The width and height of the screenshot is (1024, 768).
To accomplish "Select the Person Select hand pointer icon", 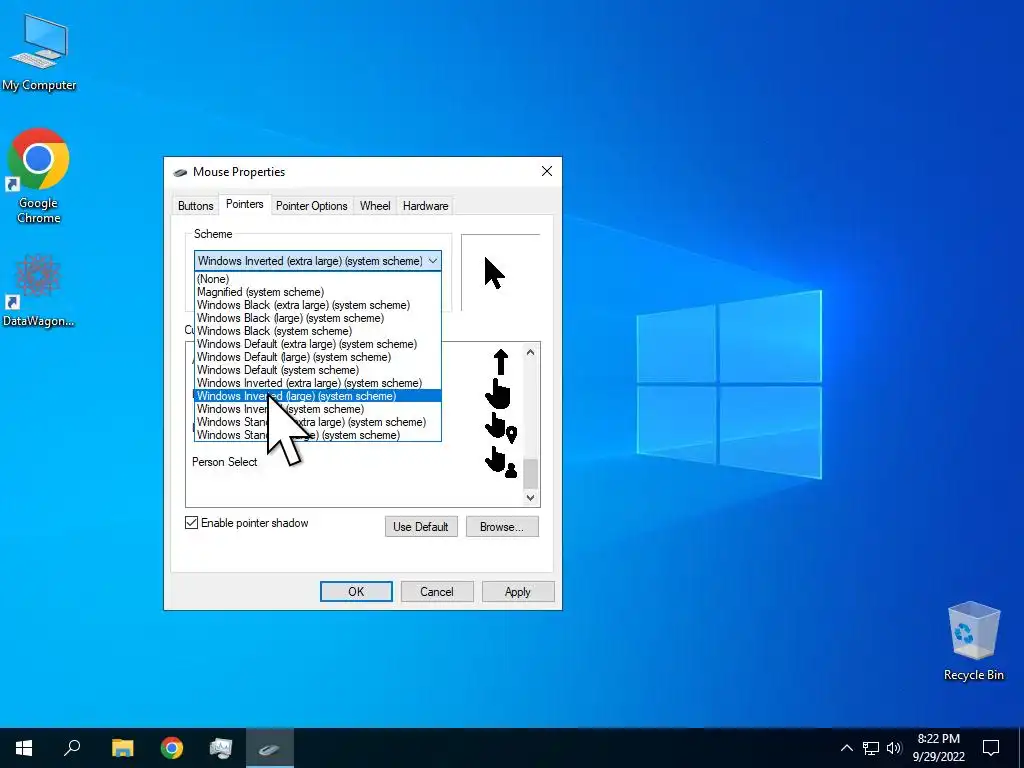I will pos(501,461).
